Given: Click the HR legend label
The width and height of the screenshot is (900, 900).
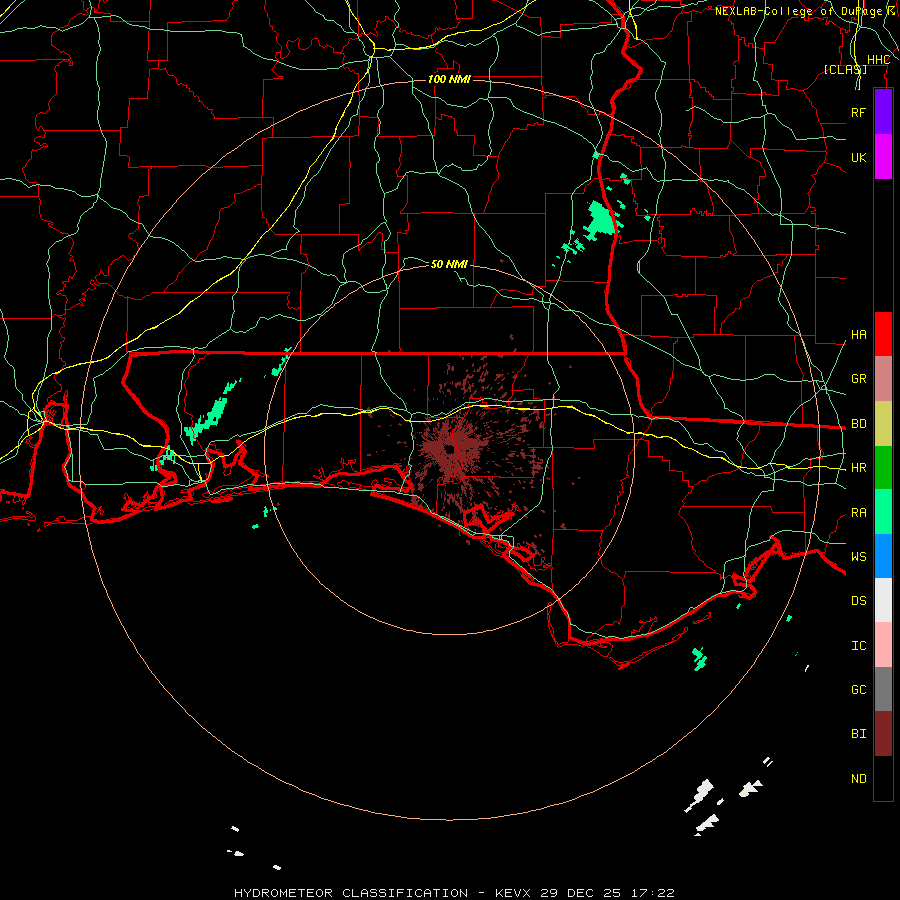Looking at the screenshot, I should pos(859,468).
